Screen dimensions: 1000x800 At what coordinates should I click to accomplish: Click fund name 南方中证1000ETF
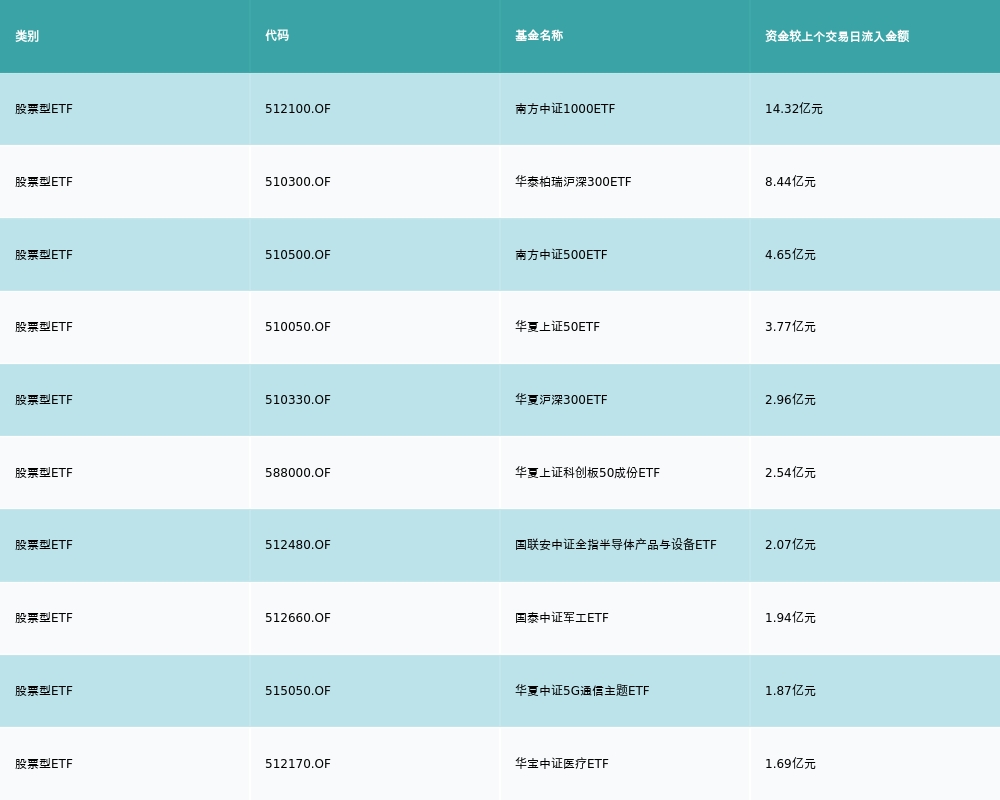pos(565,109)
